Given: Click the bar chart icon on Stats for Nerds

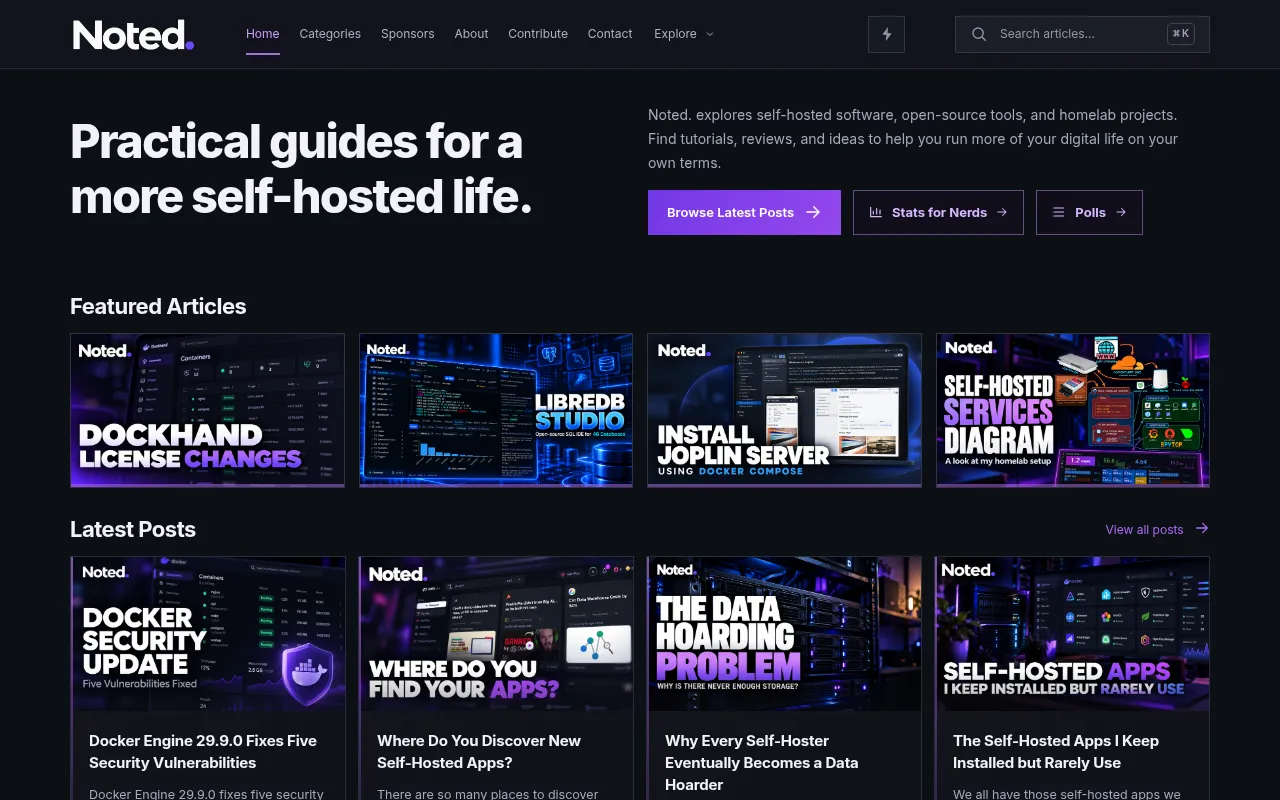Looking at the screenshot, I should coord(876,212).
